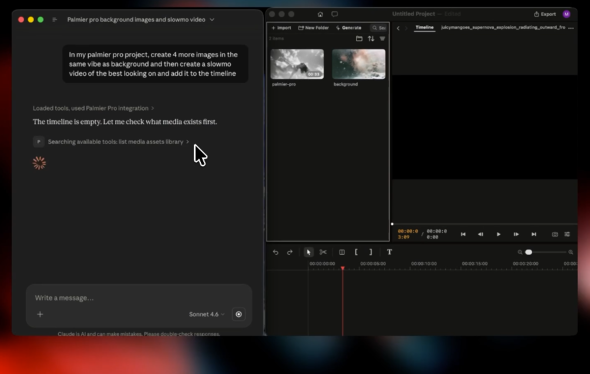Set out point with right bracket
Viewport: 590px width, 374px height.
click(371, 252)
